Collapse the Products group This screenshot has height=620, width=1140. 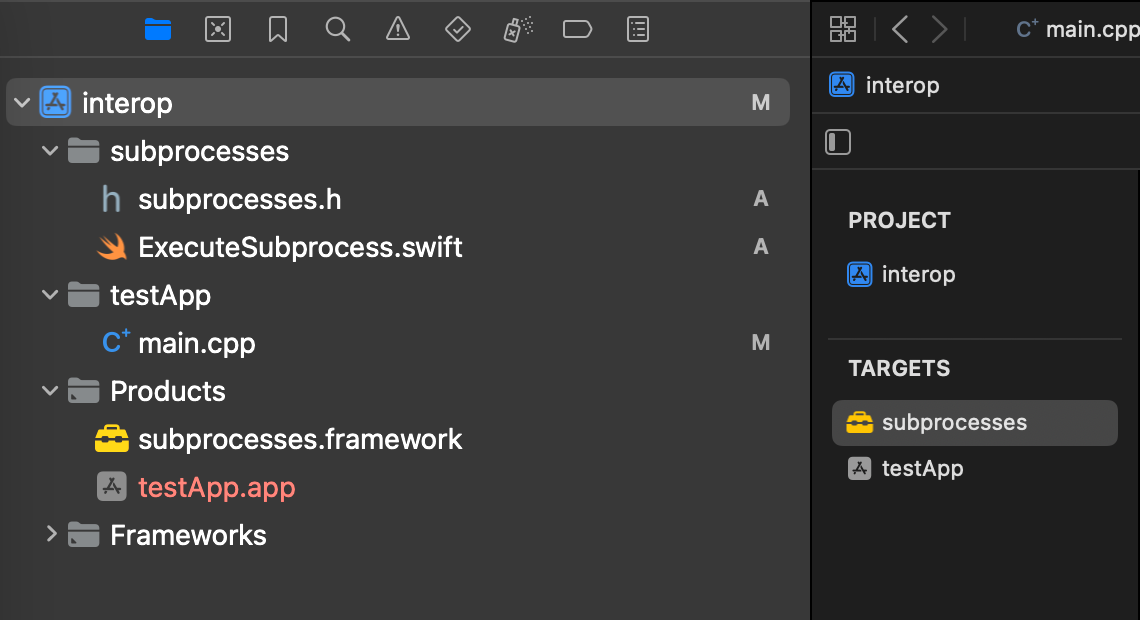point(49,391)
